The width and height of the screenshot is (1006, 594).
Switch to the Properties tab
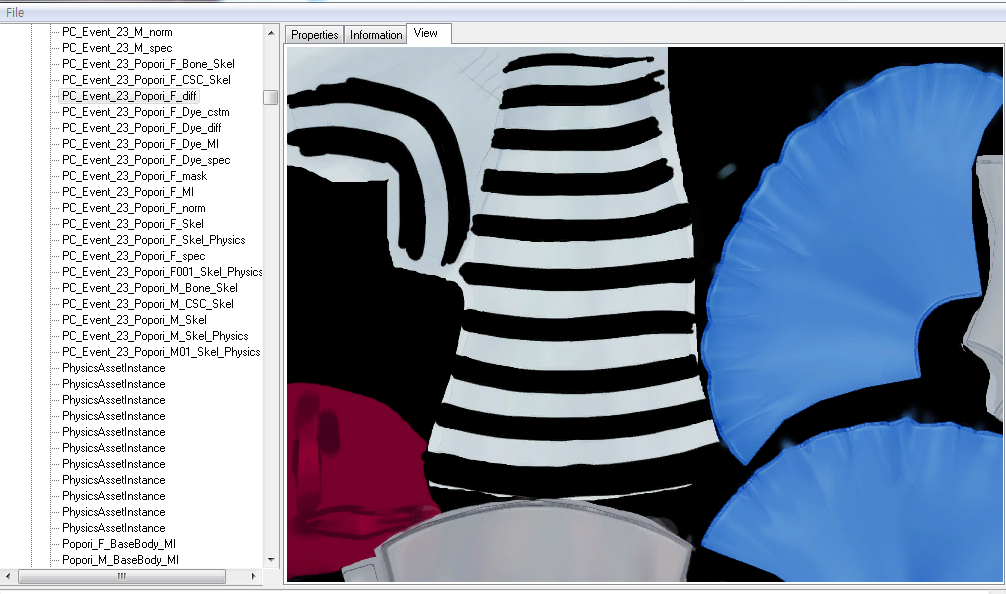[x=314, y=35]
